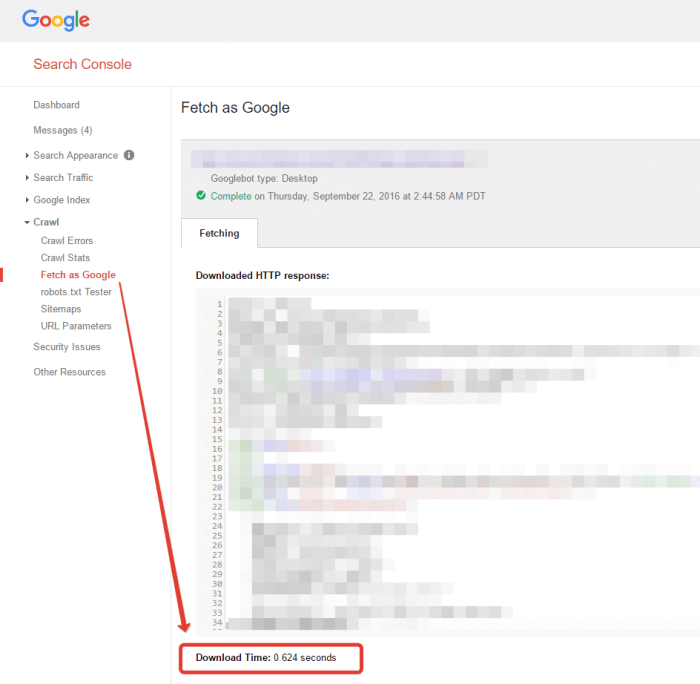Click the Search Appearance info icon

pyautogui.click(x=129, y=155)
